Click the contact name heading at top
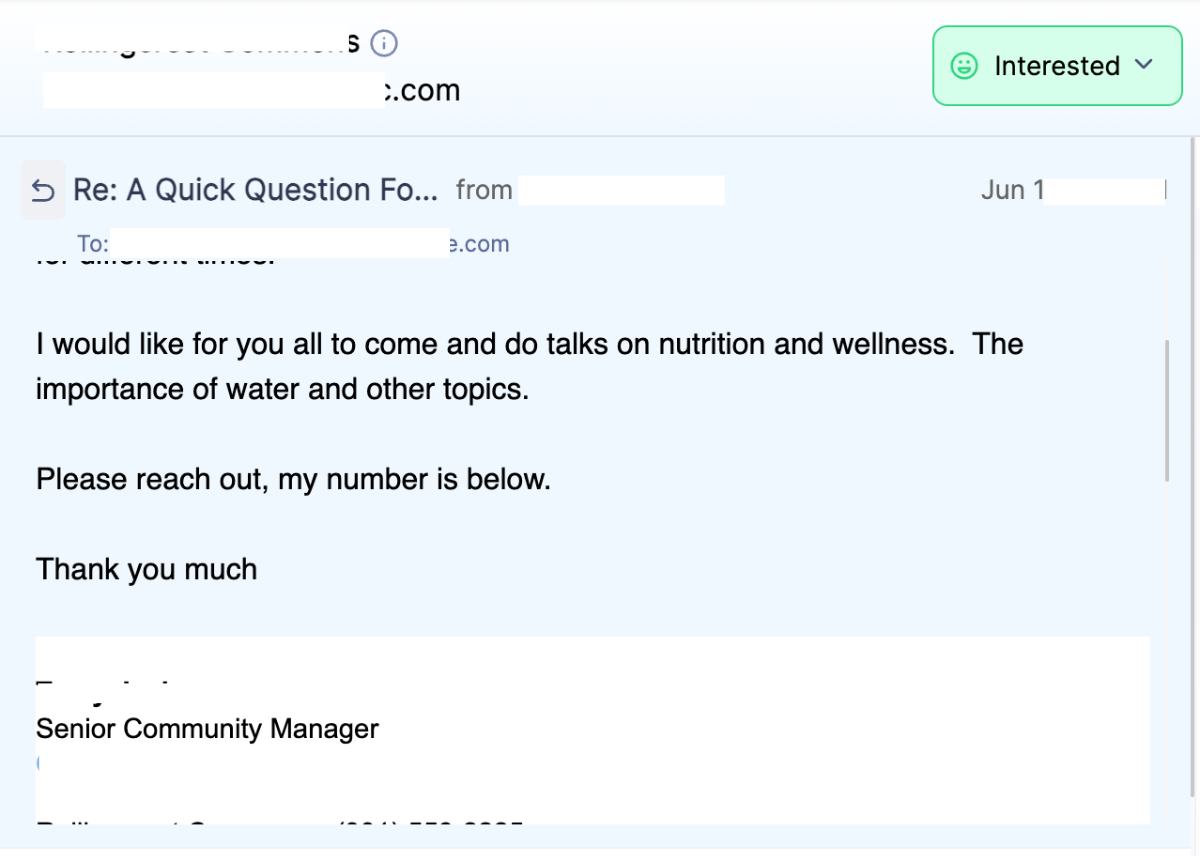 click(200, 44)
